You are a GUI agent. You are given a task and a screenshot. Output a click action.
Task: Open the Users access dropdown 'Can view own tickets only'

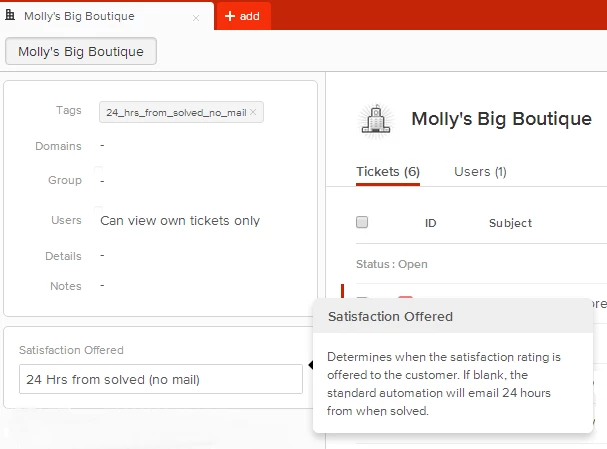point(180,221)
